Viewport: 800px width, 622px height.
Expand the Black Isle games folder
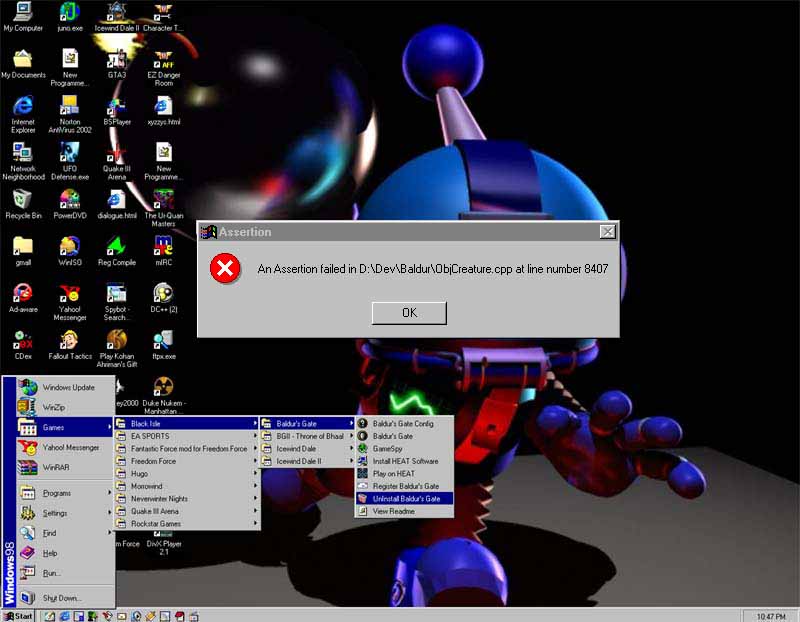(x=187, y=424)
